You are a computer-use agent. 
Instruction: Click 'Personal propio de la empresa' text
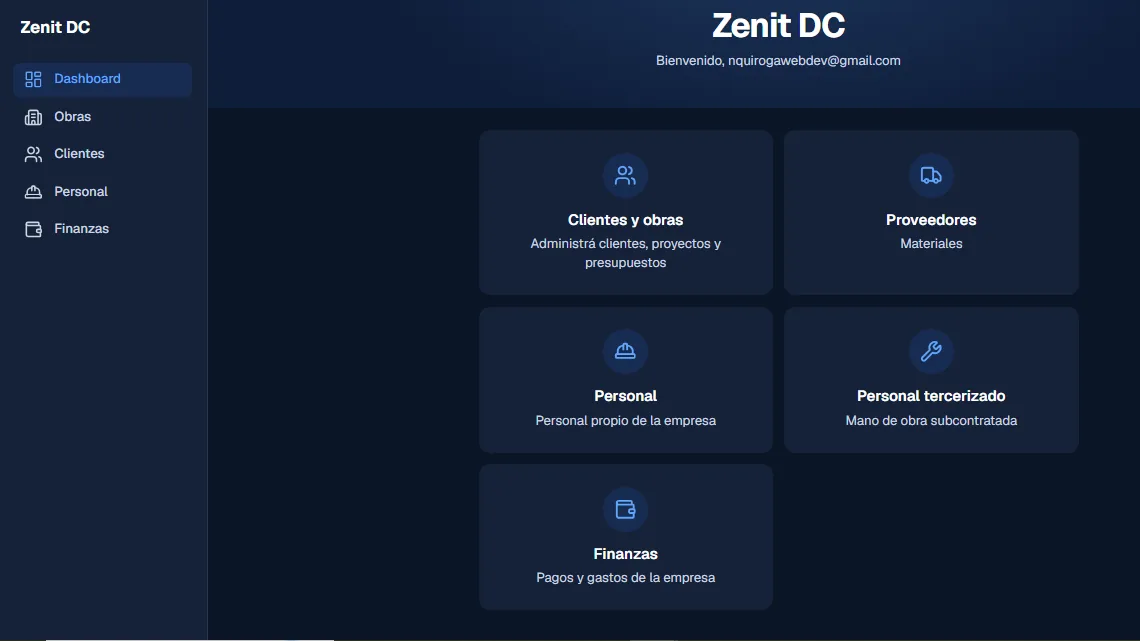point(625,421)
